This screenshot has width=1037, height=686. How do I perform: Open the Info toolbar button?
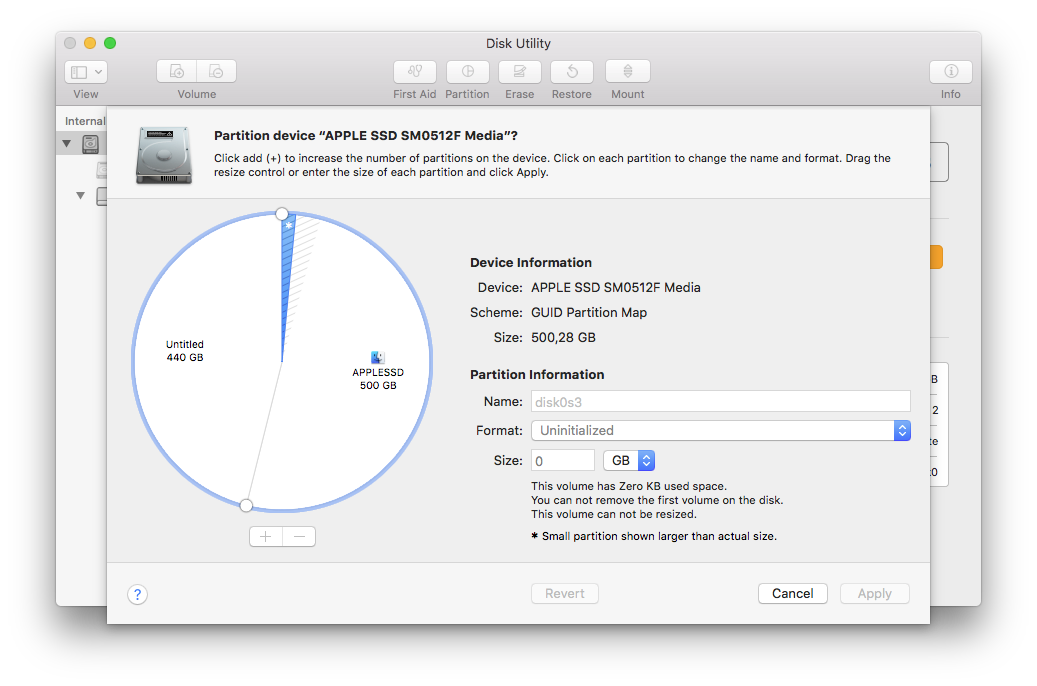tap(950, 71)
